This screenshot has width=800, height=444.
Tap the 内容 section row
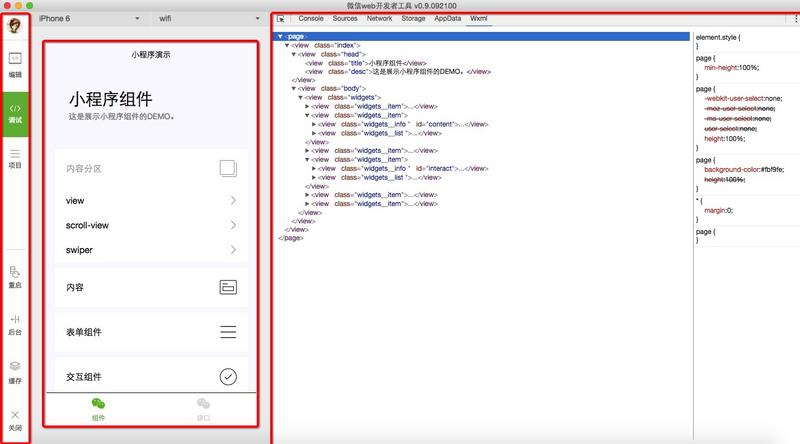point(151,287)
